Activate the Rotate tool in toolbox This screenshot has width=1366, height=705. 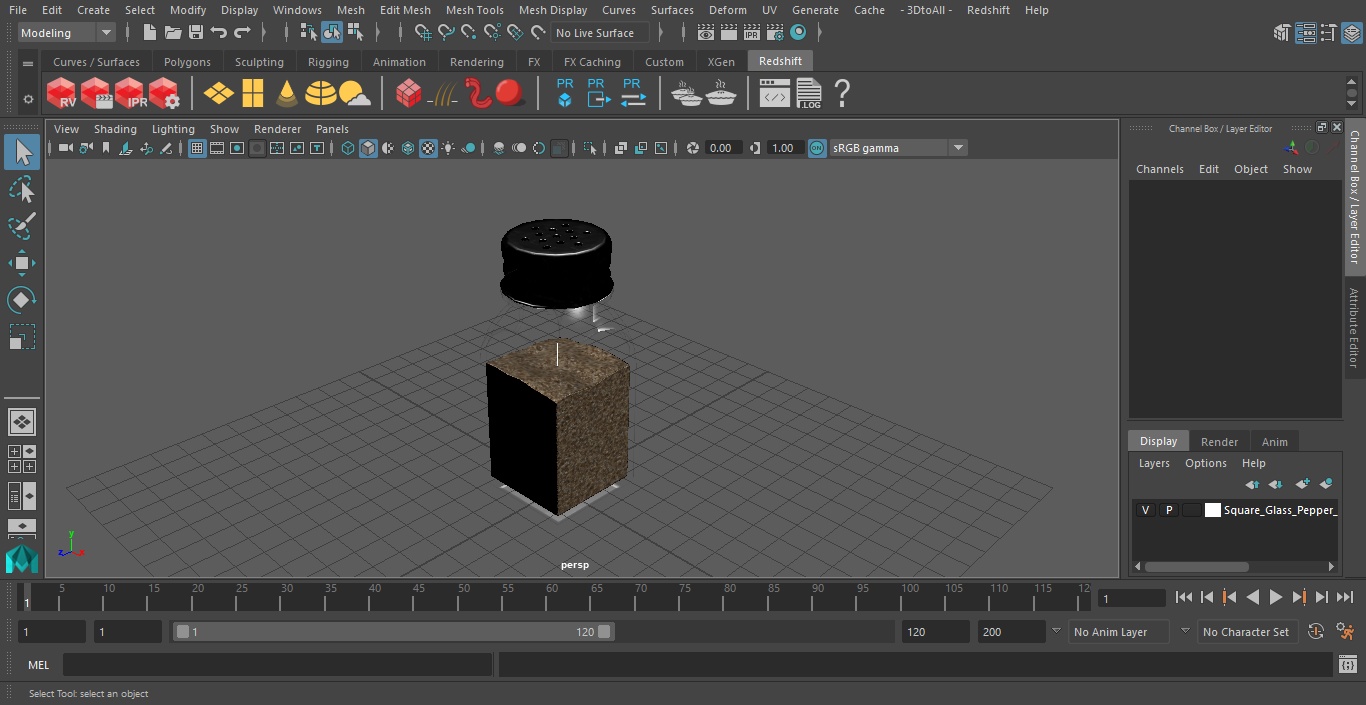point(22,300)
